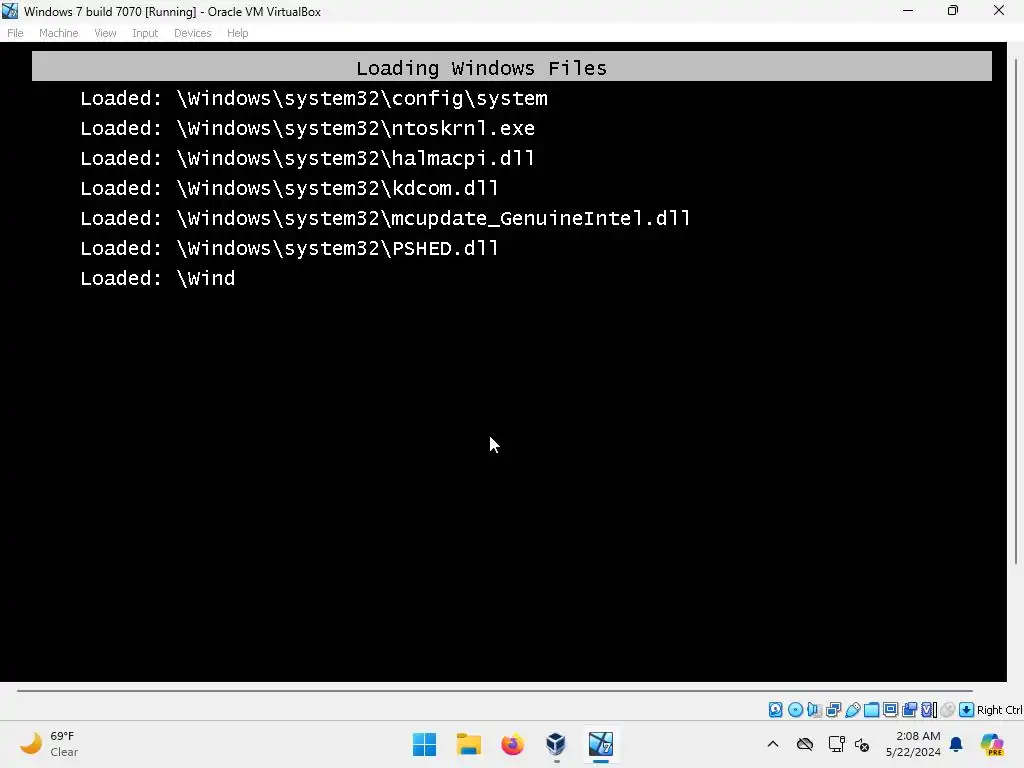
Task: Click the mcupdate_GenuineIntel.dll loaded line
Action: [x=385, y=218]
